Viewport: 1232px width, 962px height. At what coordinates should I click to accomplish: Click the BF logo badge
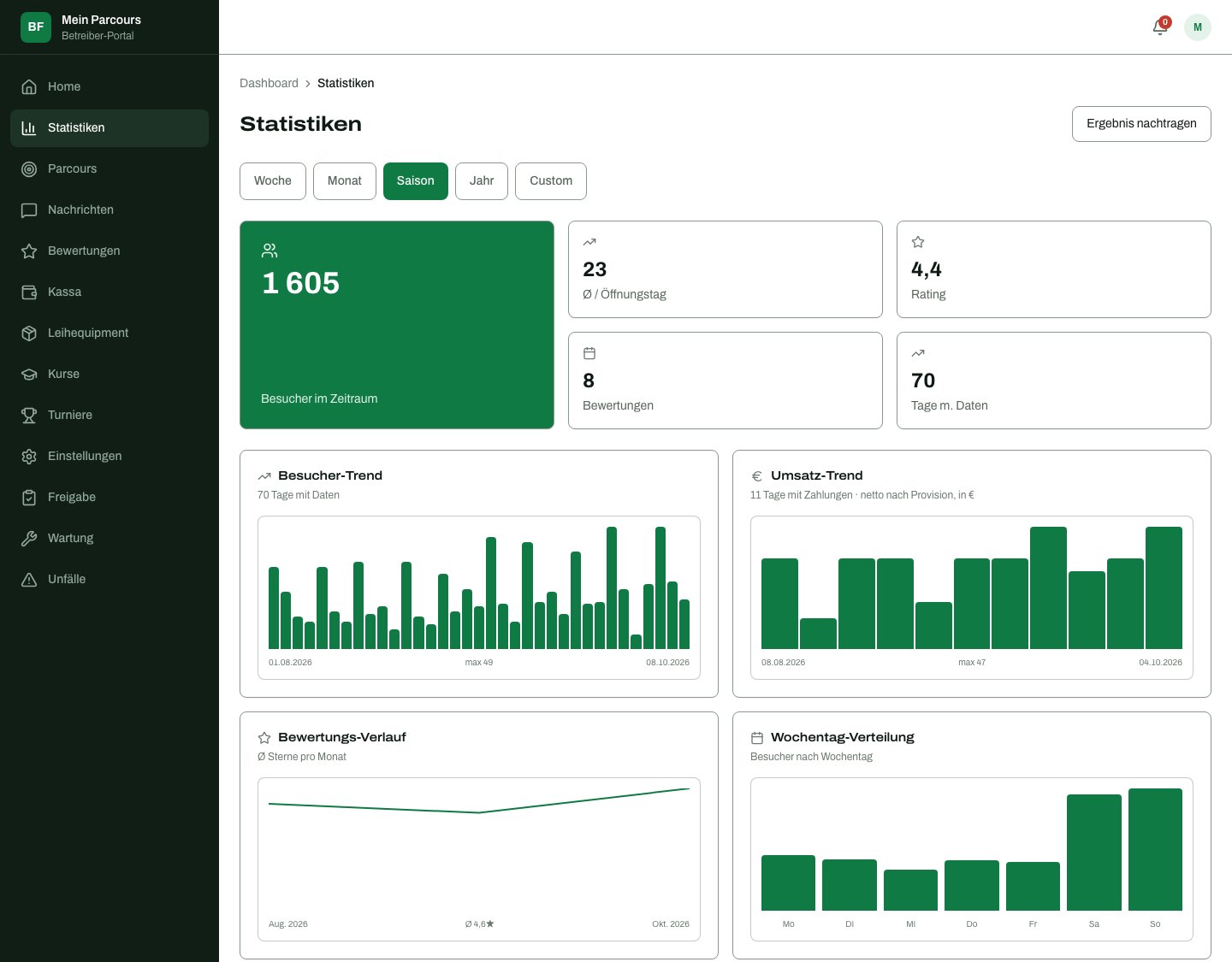[x=36, y=27]
